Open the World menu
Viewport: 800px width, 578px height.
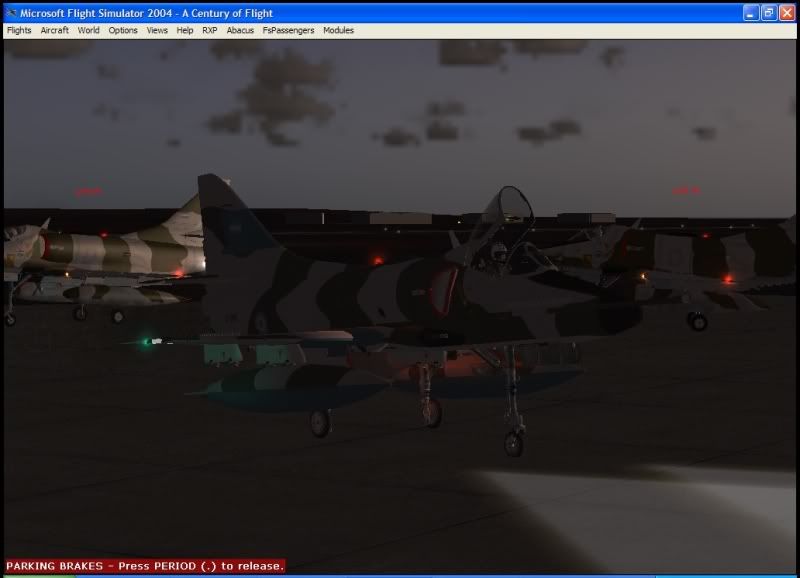(x=88, y=31)
